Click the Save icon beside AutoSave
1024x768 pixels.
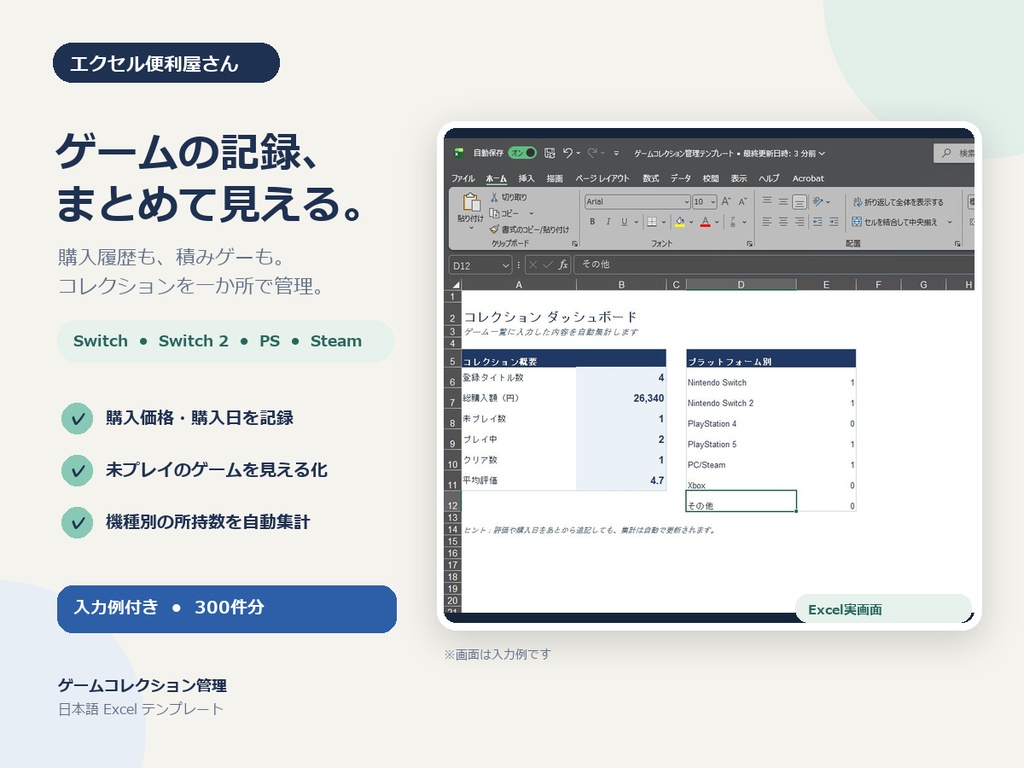[549, 153]
